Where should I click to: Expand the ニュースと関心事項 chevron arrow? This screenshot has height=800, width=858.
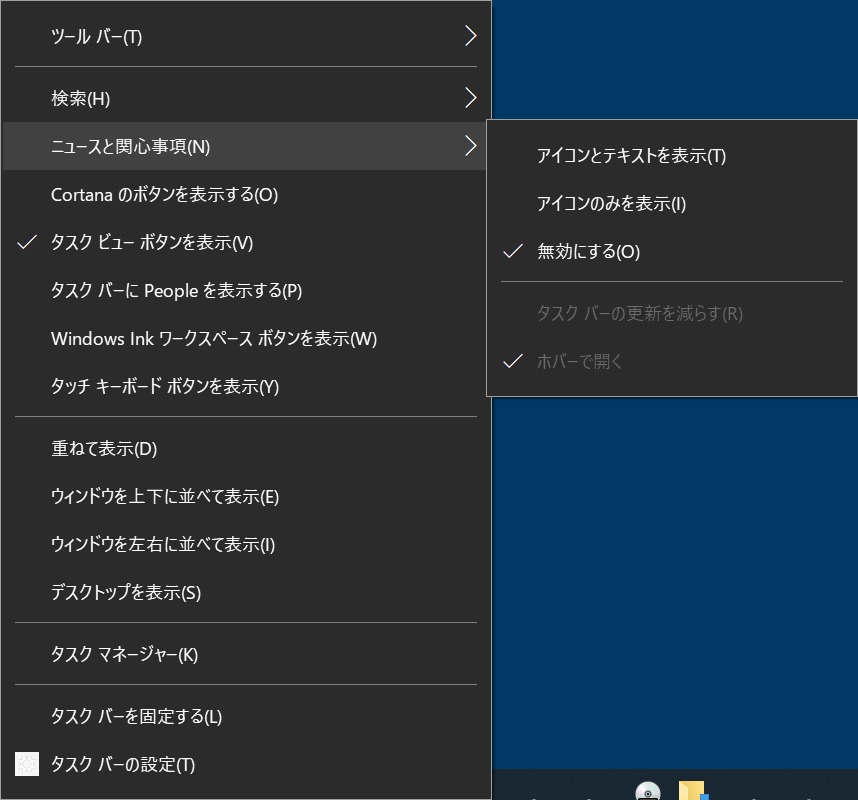click(471, 146)
